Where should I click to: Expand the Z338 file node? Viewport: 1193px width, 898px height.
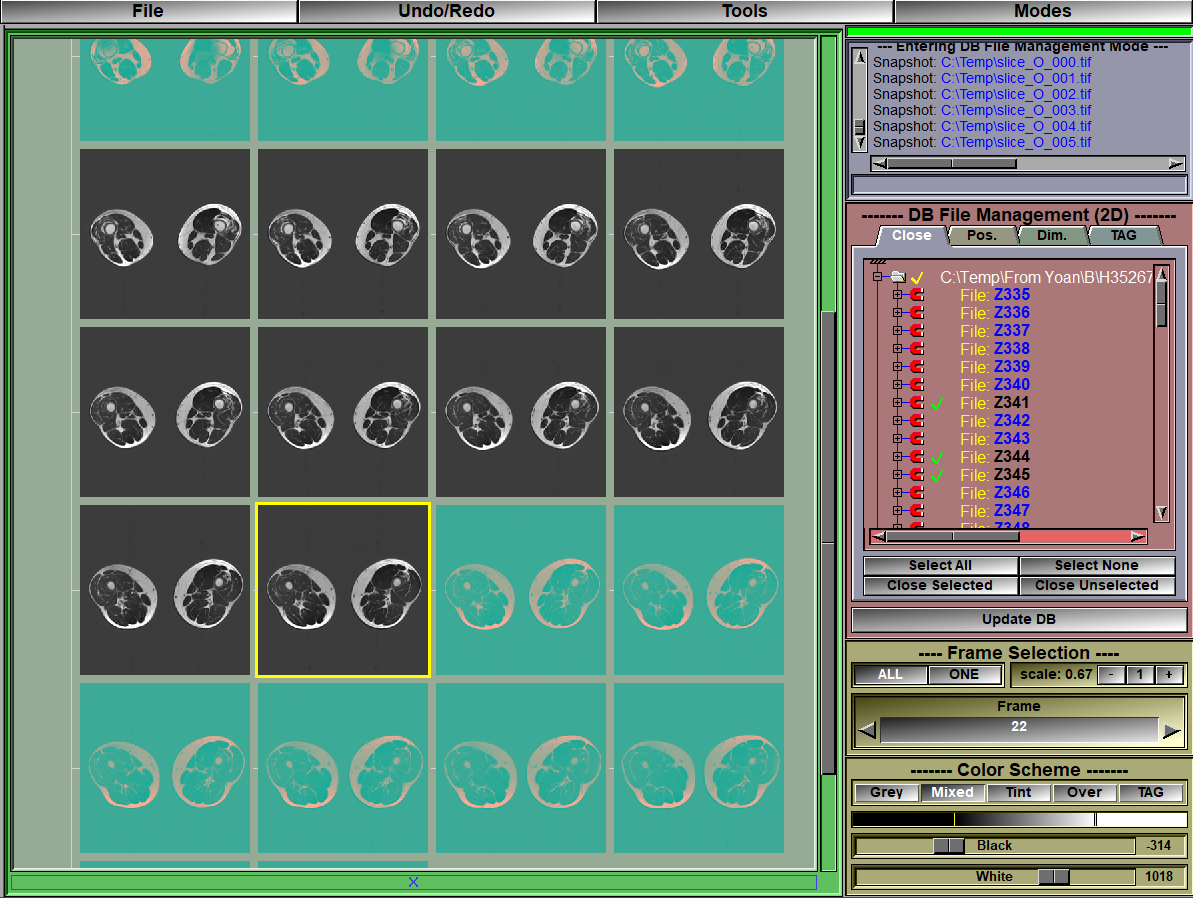898,349
